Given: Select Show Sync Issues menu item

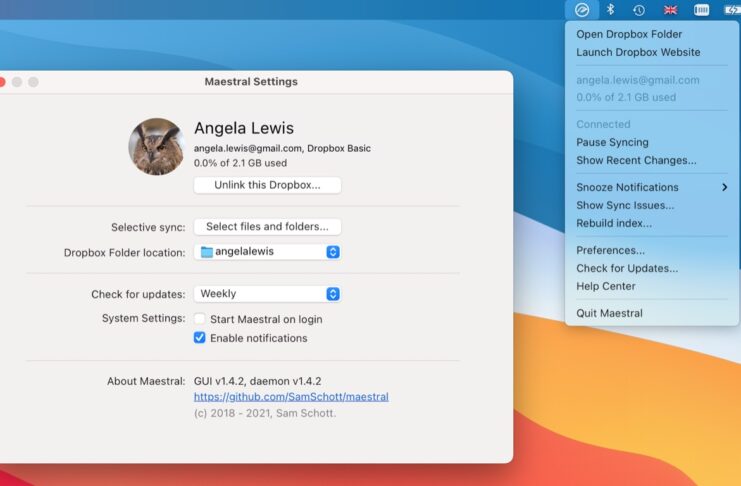Looking at the screenshot, I should click(x=652, y=205).
